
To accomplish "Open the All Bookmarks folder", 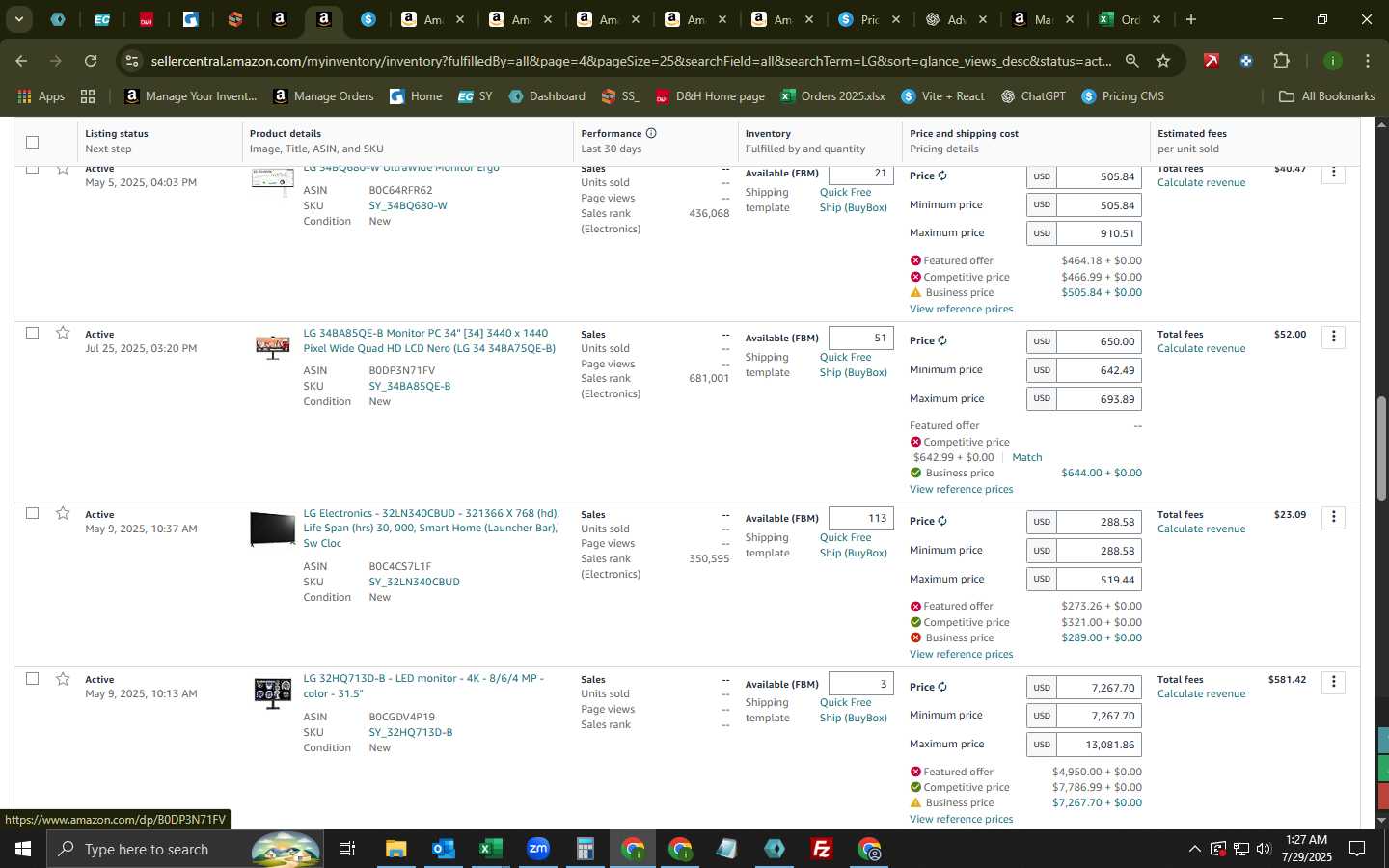I will point(1326,96).
